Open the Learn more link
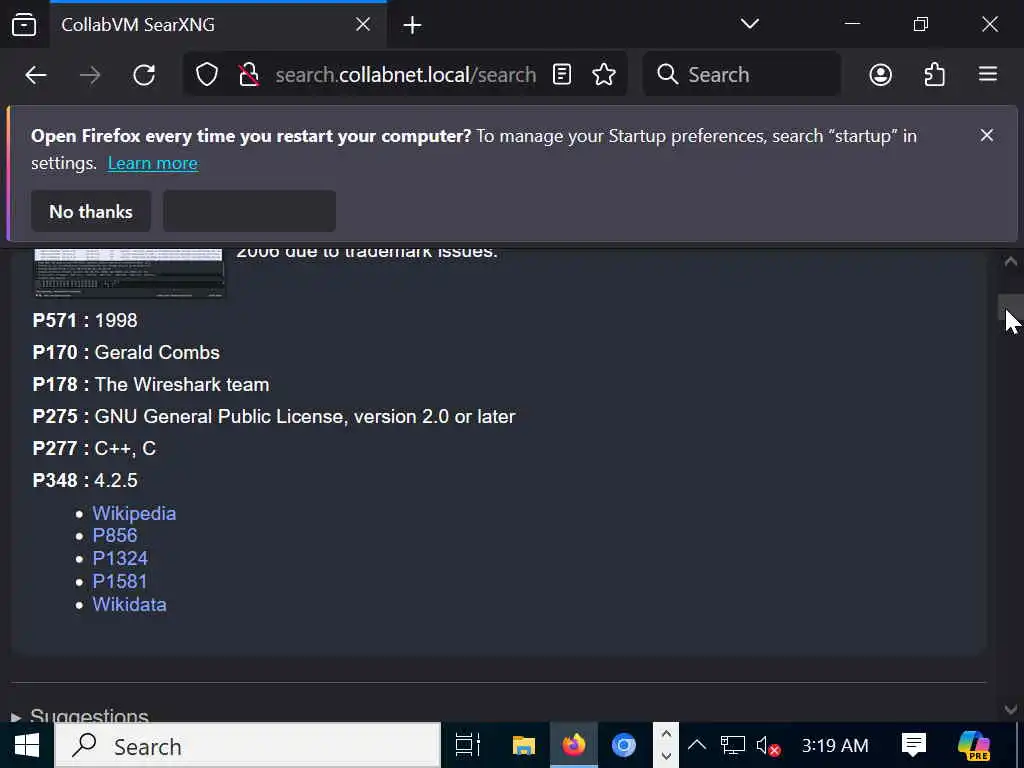The width and height of the screenshot is (1024, 768). click(x=152, y=163)
